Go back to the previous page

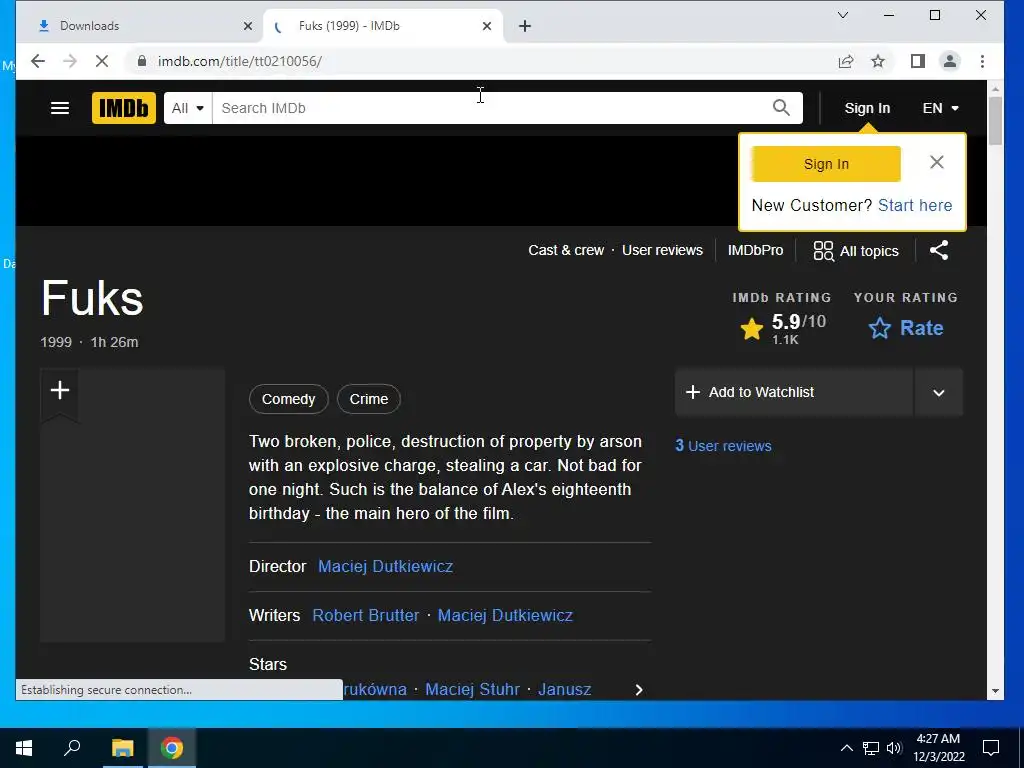click(38, 61)
